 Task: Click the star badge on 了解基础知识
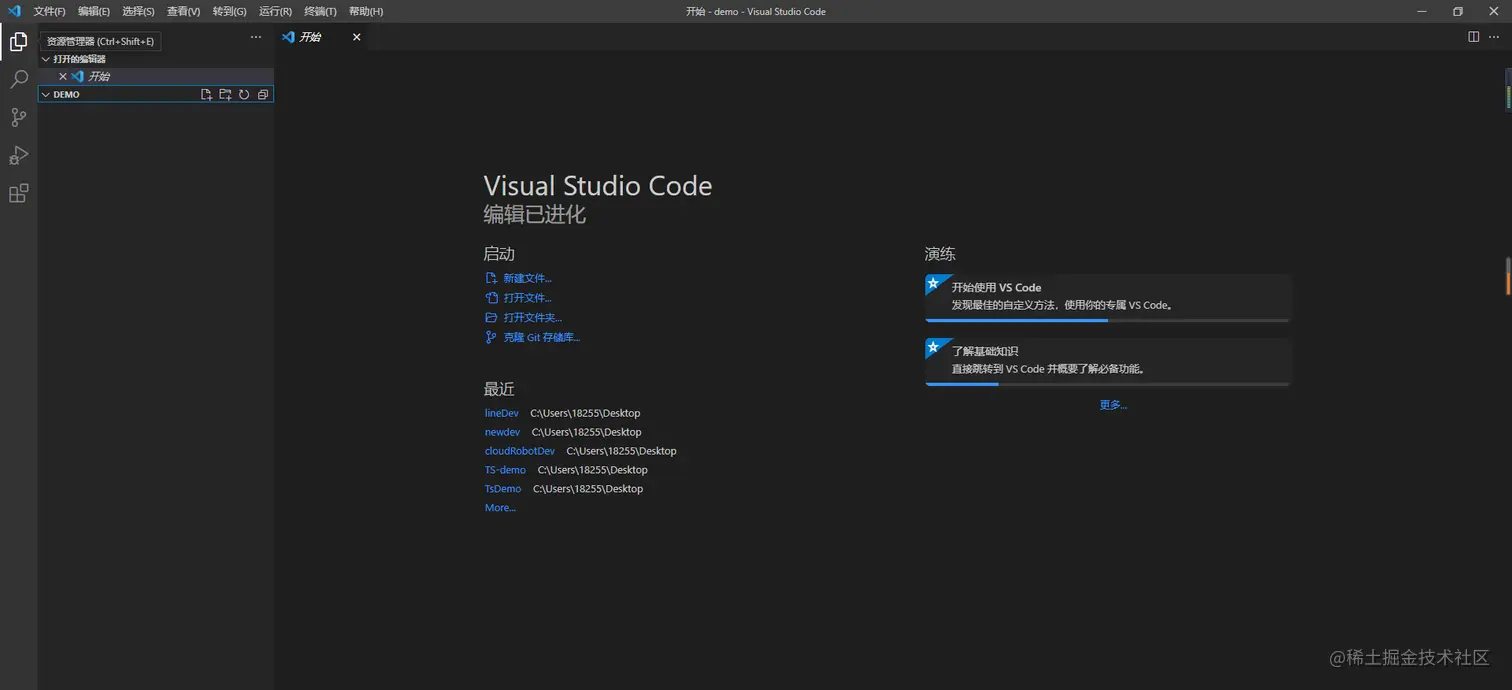(x=933, y=347)
